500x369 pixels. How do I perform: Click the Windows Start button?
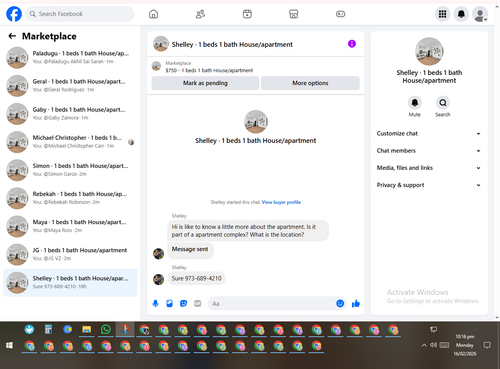[9, 345]
